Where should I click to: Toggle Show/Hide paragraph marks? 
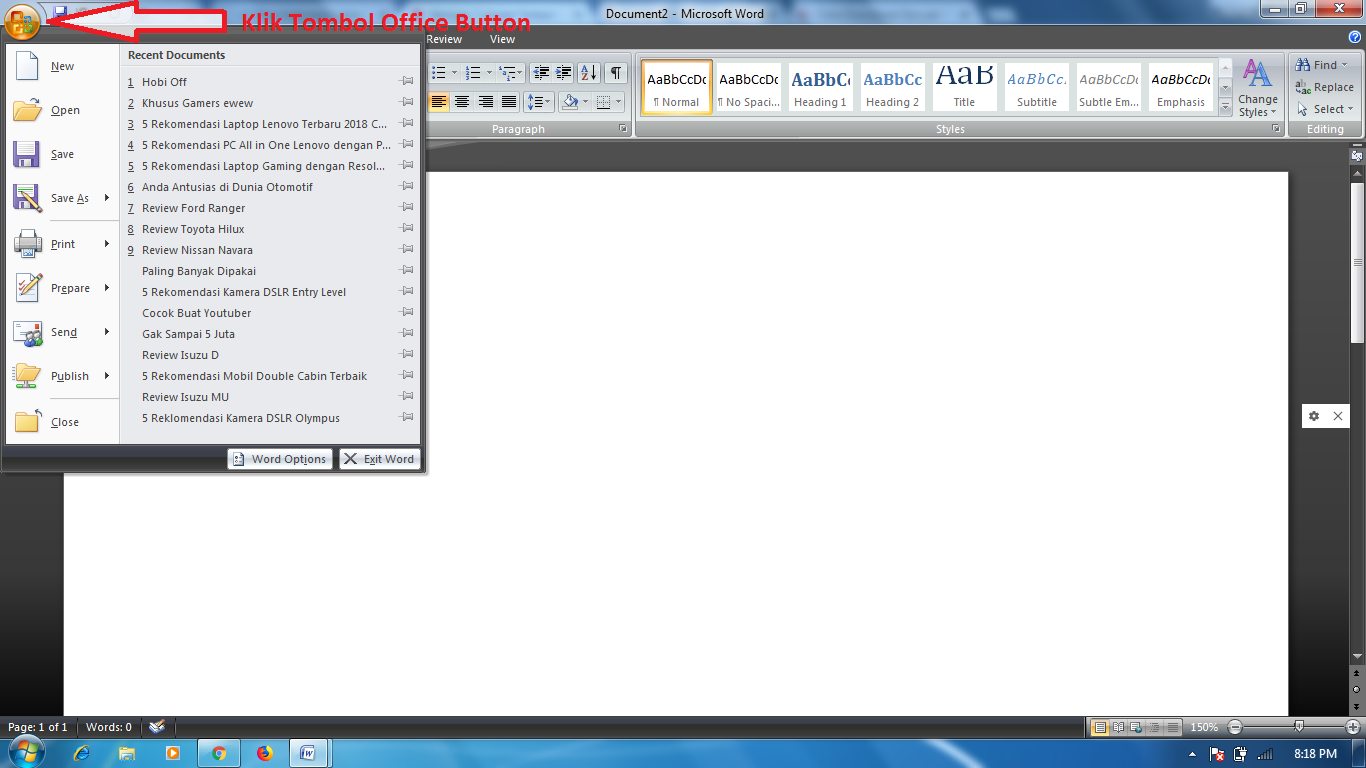[616, 72]
